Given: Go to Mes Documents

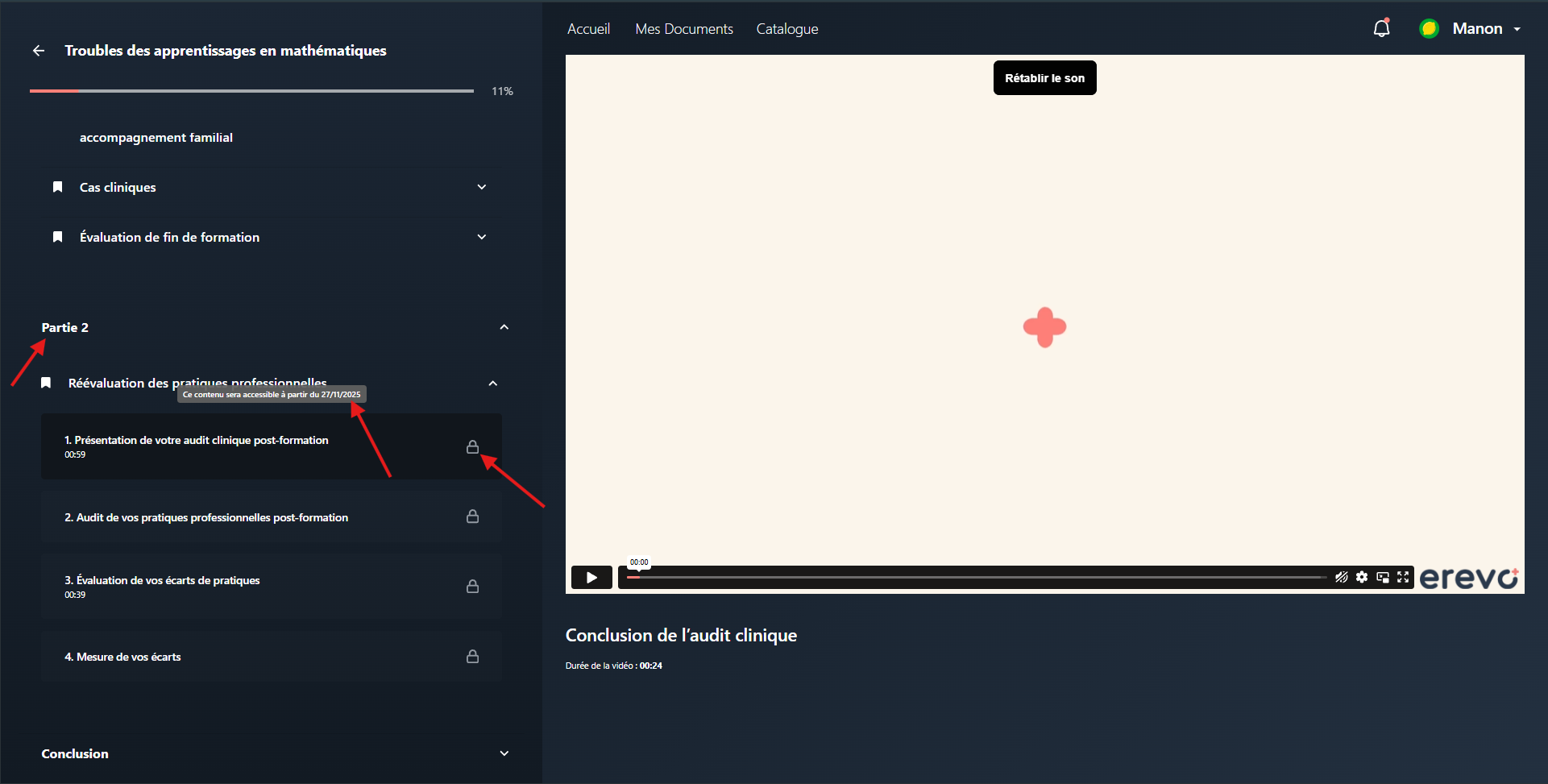Looking at the screenshot, I should [x=684, y=29].
